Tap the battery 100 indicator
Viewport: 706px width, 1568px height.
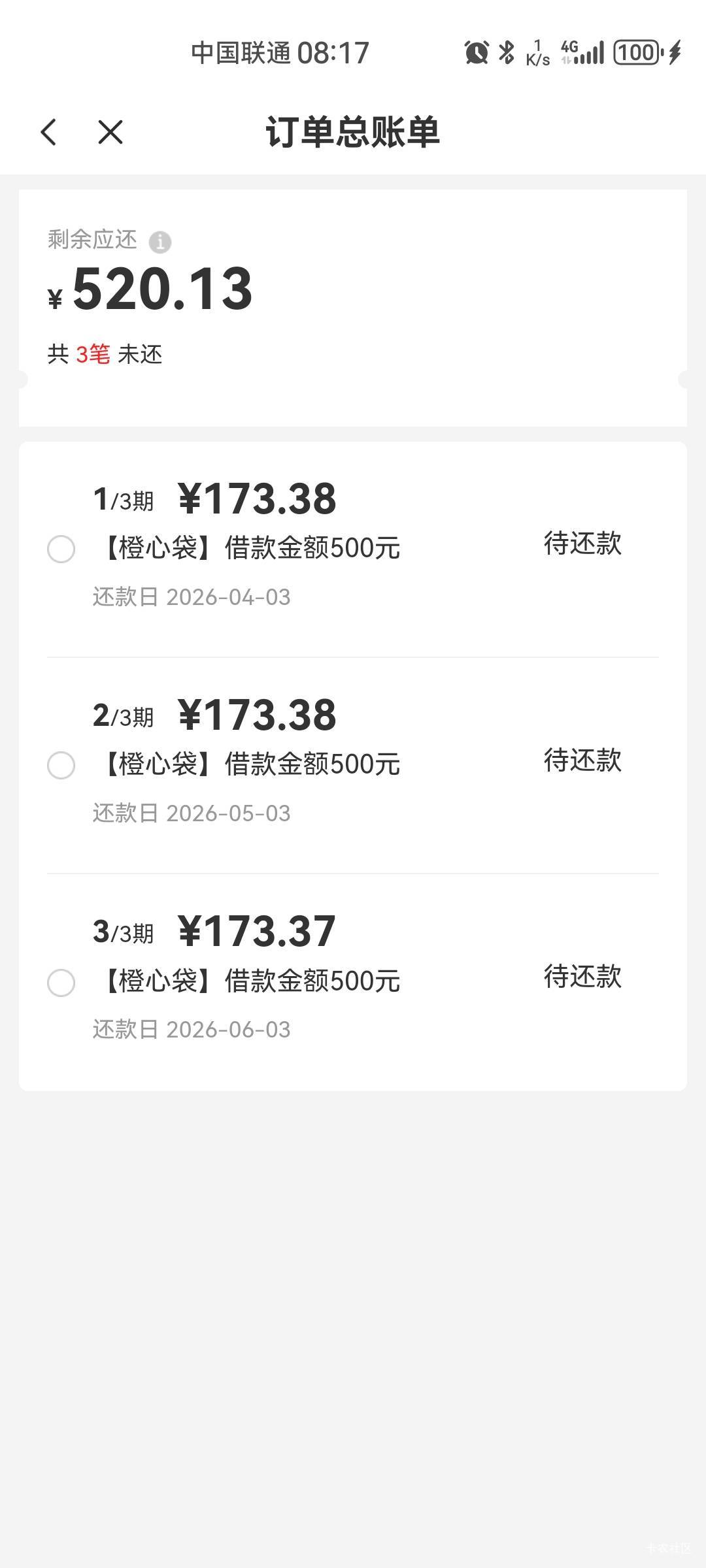[637, 52]
